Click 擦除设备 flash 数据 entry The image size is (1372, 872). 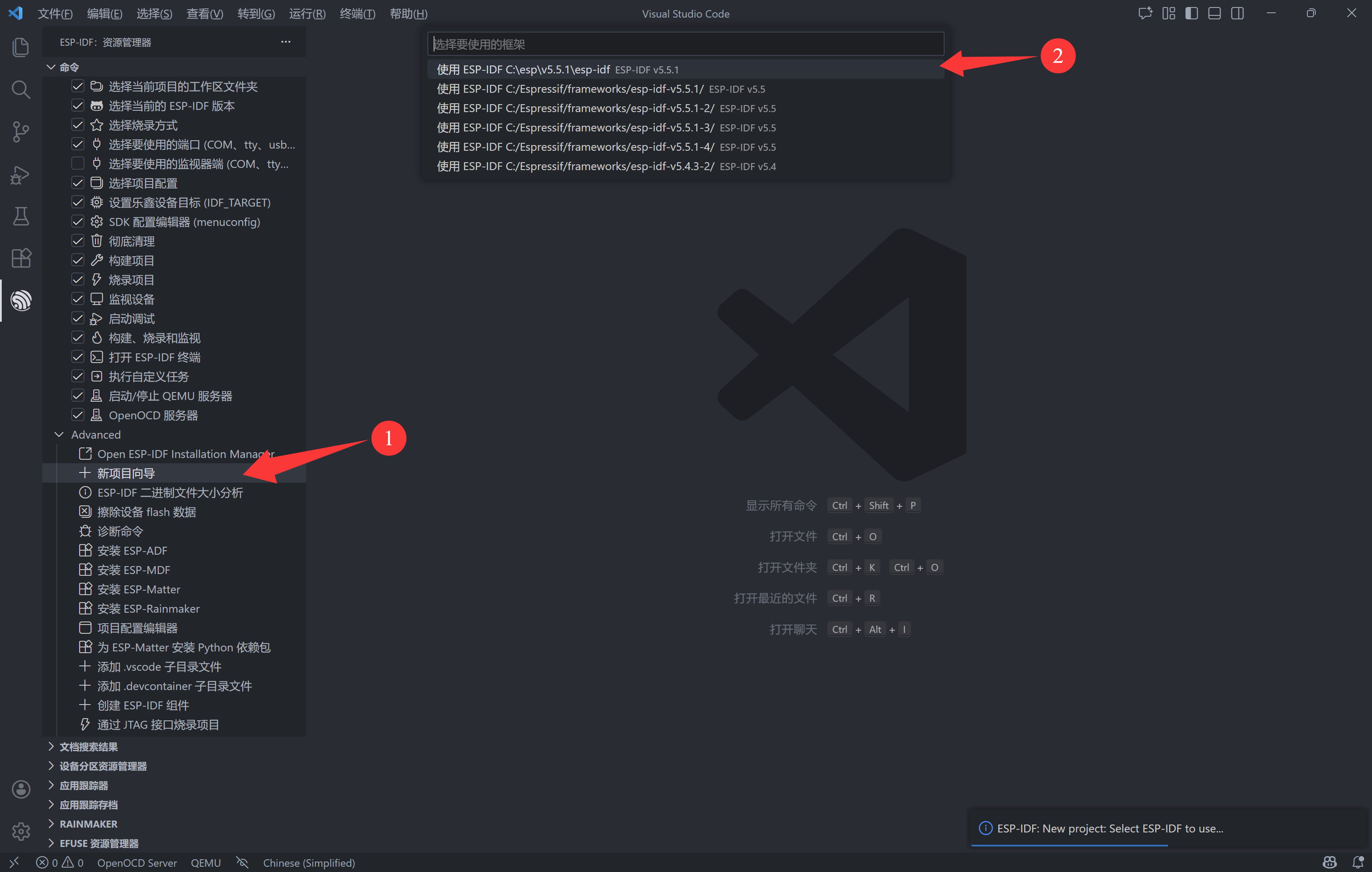146,512
